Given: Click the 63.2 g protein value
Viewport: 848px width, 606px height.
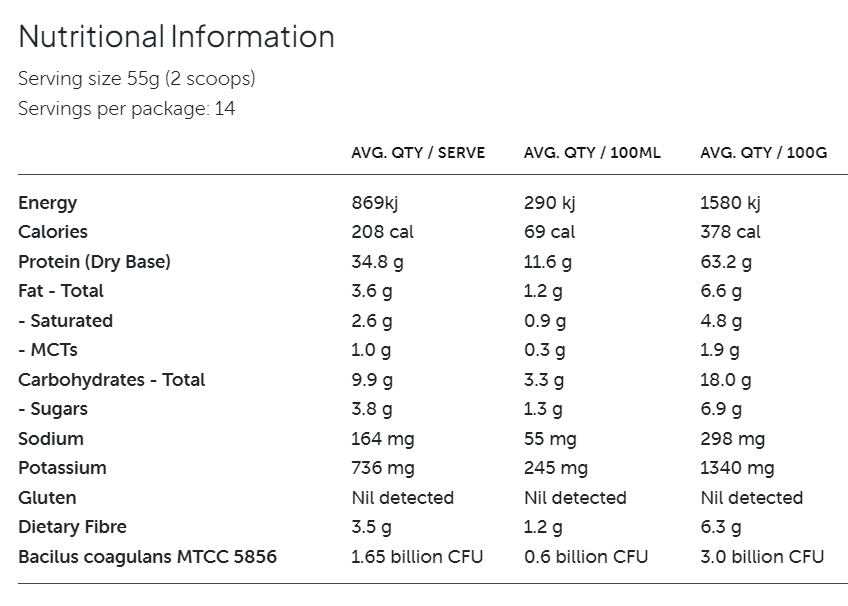Looking at the screenshot, I should (726, 262).
